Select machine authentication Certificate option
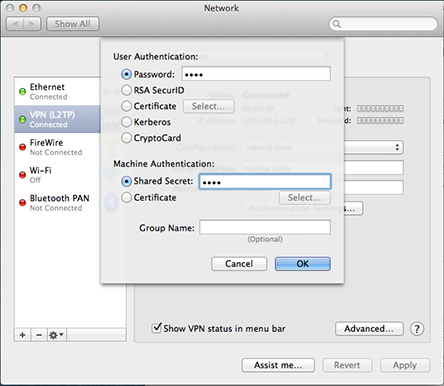The height and width of the screenshot is (386, 444). (126, 197)
